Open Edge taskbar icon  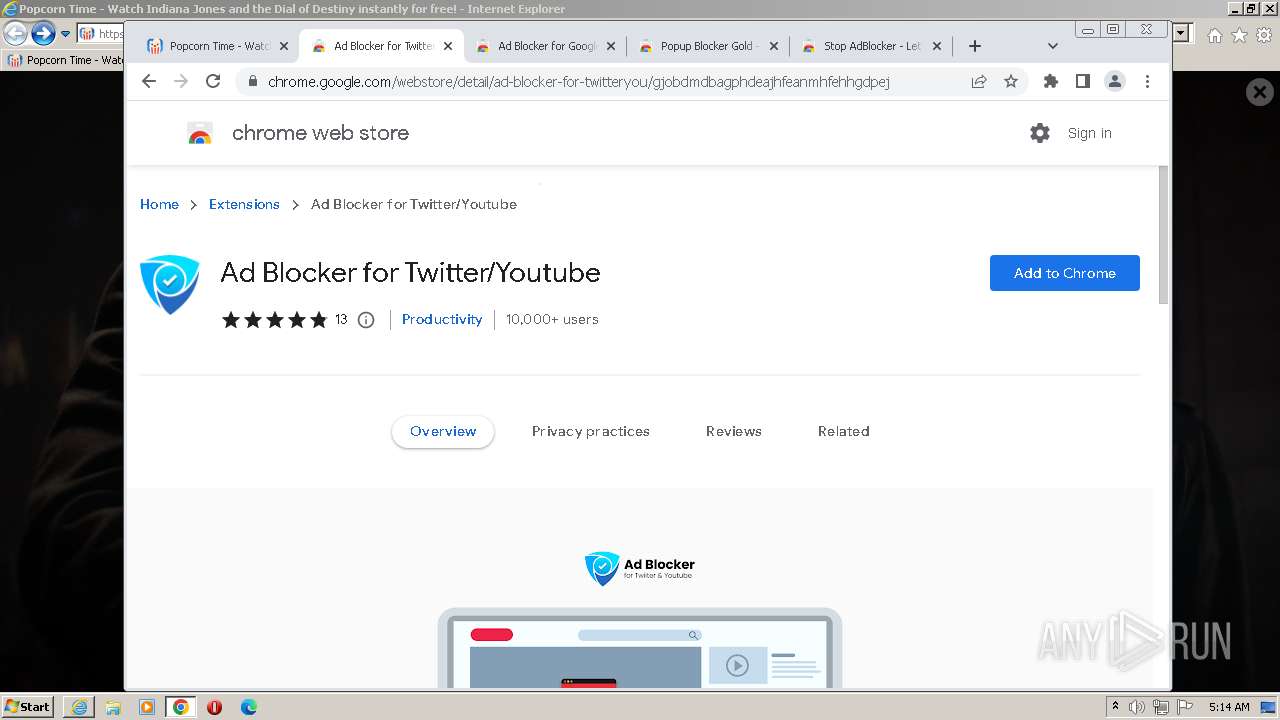[248, 707]
